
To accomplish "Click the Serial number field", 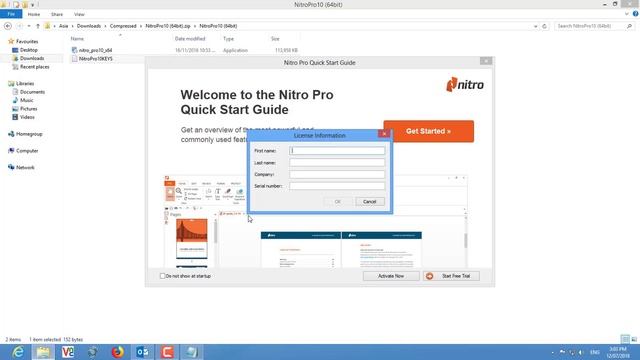I will coord(337,186).
